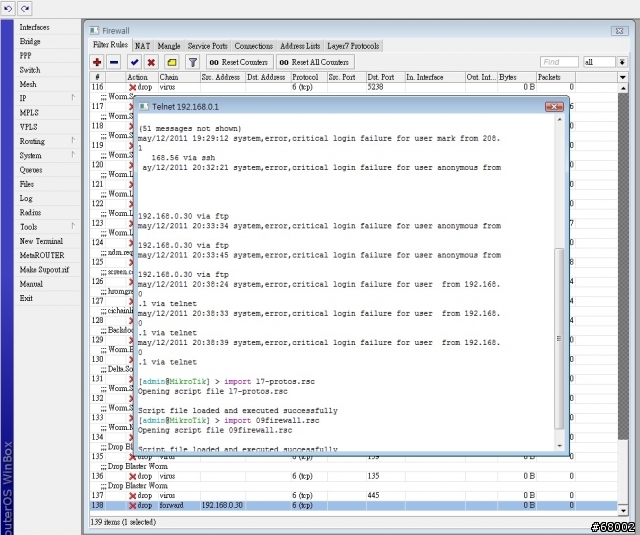Expand the IP submenu in sidebar
The height and width of the screenshot is (535, 640).
(x=40, y=98)
